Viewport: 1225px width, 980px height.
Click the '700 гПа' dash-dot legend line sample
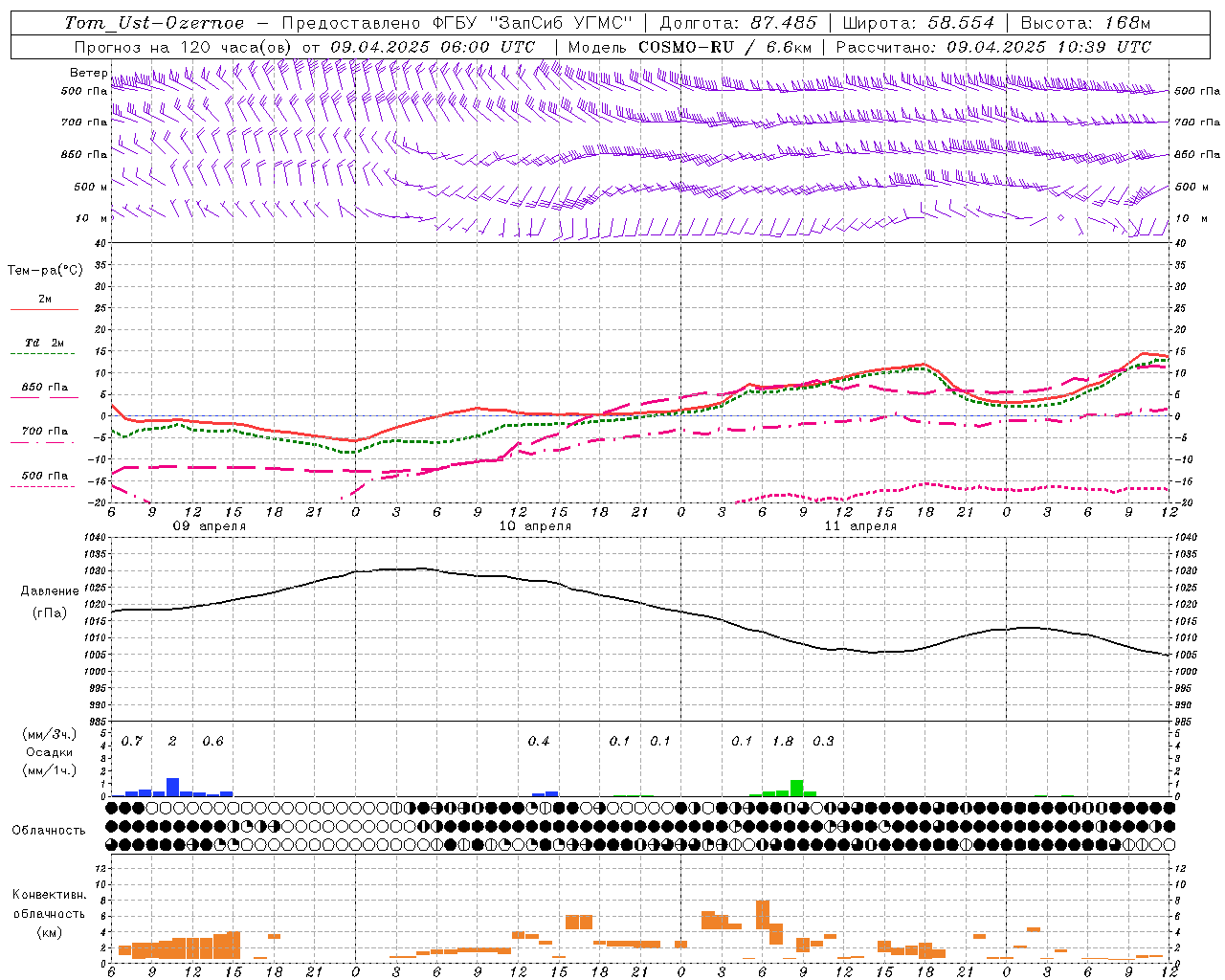(44, 443)
